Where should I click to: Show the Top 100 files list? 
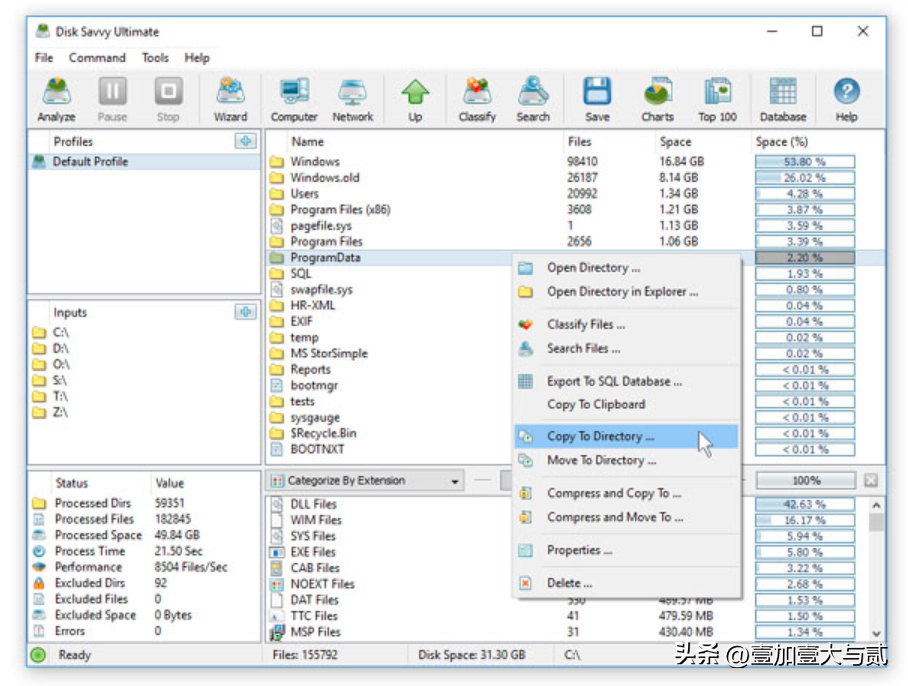point(717,100)
